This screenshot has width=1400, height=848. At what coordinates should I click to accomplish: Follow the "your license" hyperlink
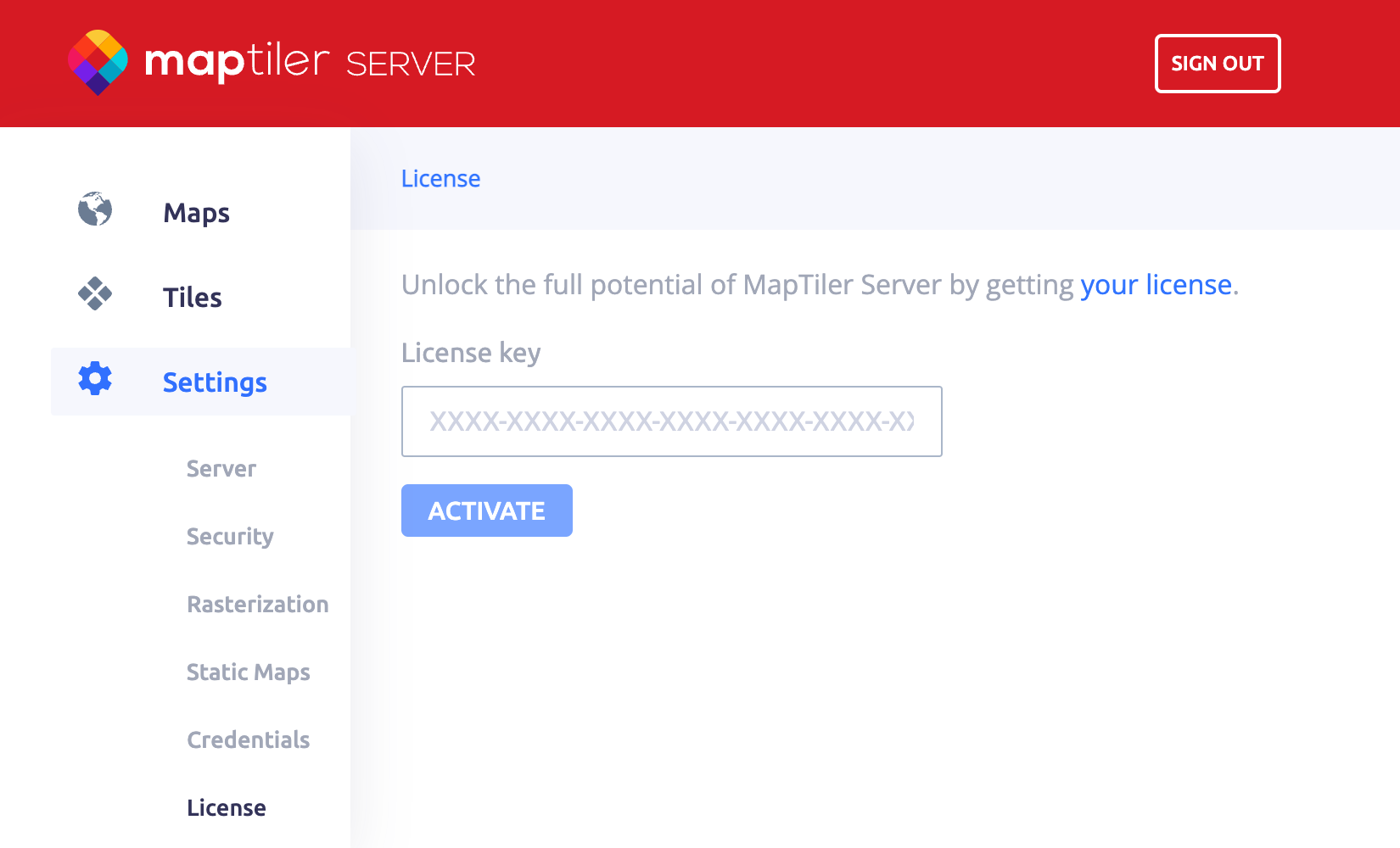[x=1156, y=285]
